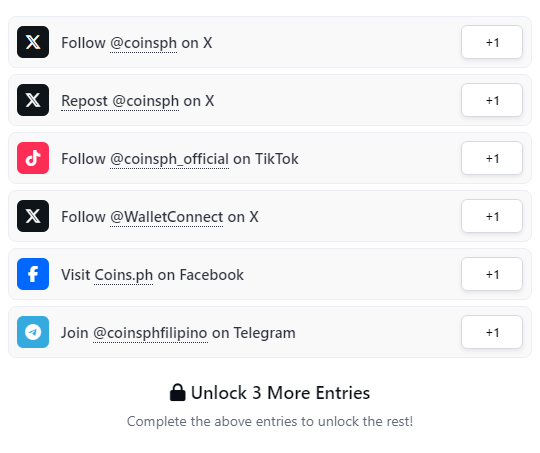Click the Facebook icon
Image resolution: width=540 pixels, height=453 pixels.
click(x=33, y=274)
